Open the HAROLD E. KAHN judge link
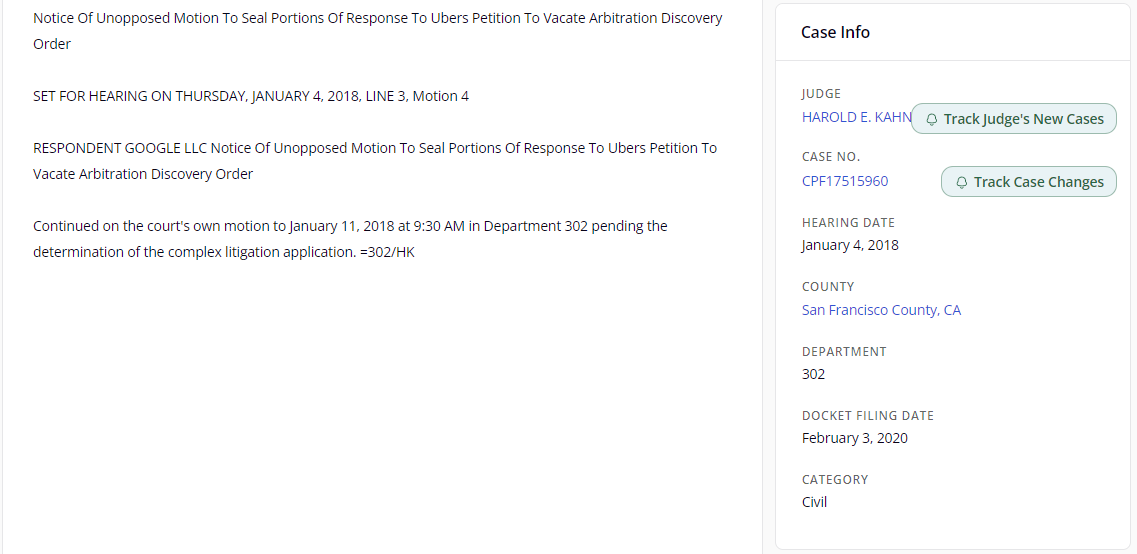The height and width of the screenshot is (554, 1137). click(856, 117)
